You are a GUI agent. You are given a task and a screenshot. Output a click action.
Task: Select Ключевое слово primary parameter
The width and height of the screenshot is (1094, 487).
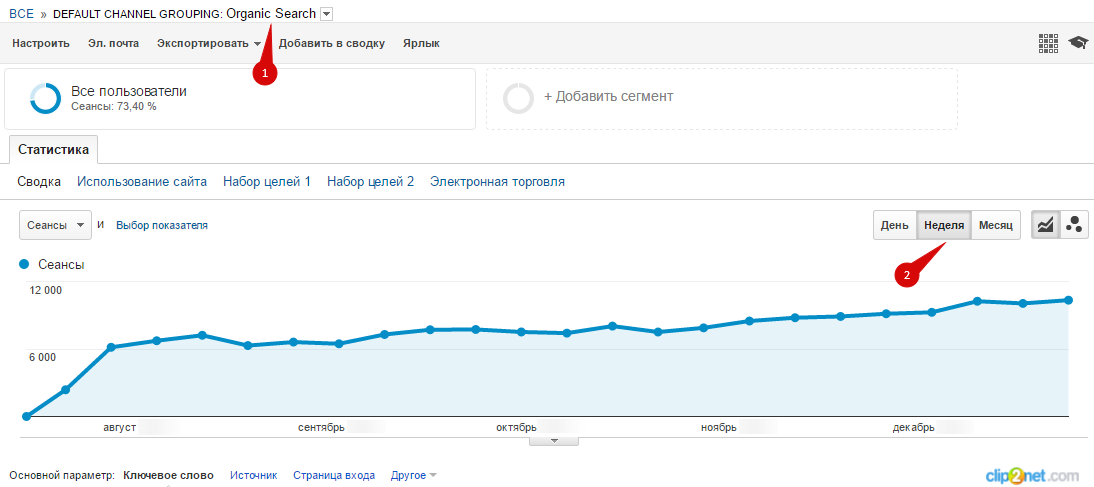tap(168, 475)
